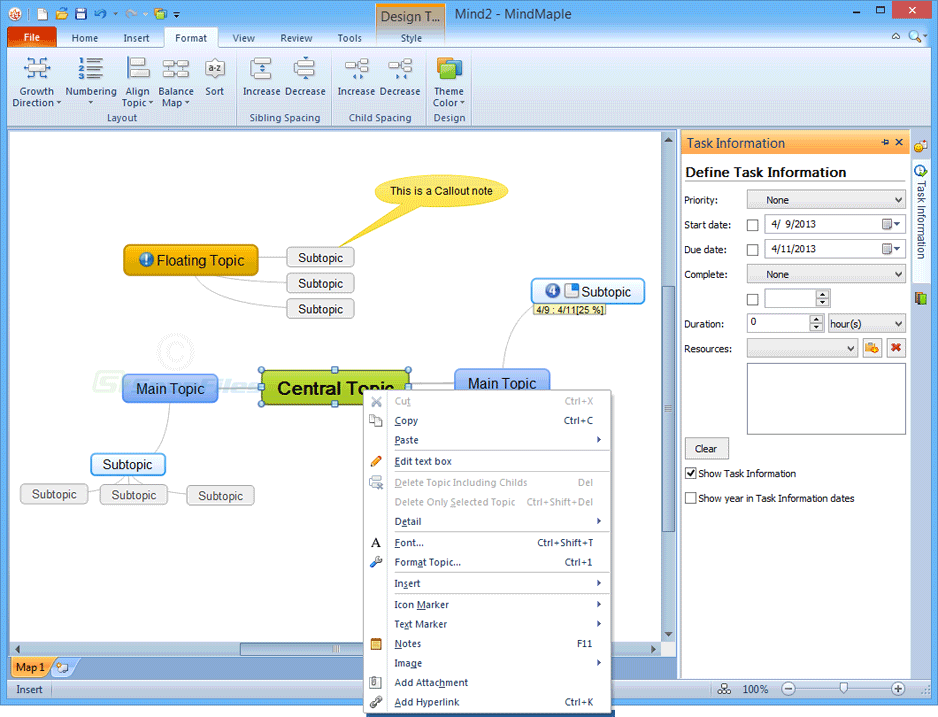Click the Save icon in quick access toolbar

click(x=81, y=14)
